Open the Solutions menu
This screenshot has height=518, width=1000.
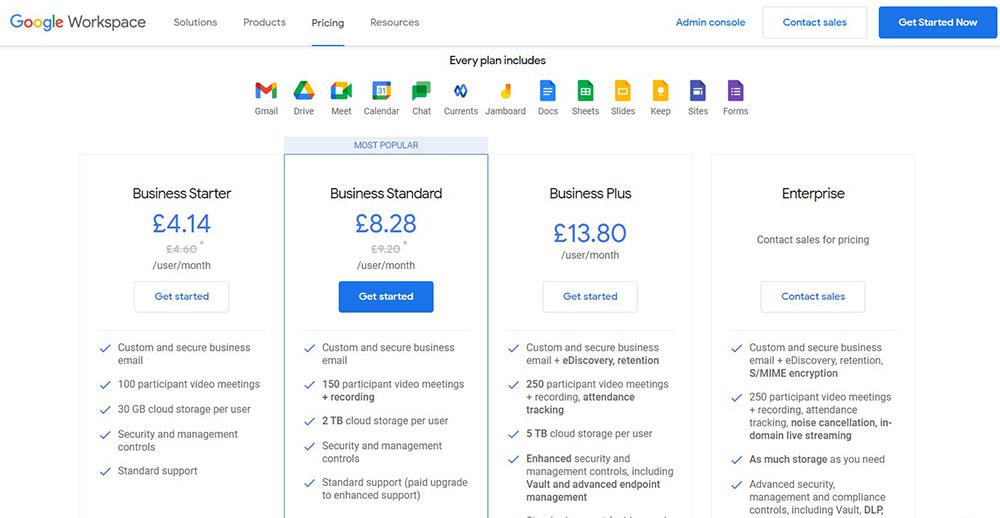pyautogui.click(x=195, y=22)
